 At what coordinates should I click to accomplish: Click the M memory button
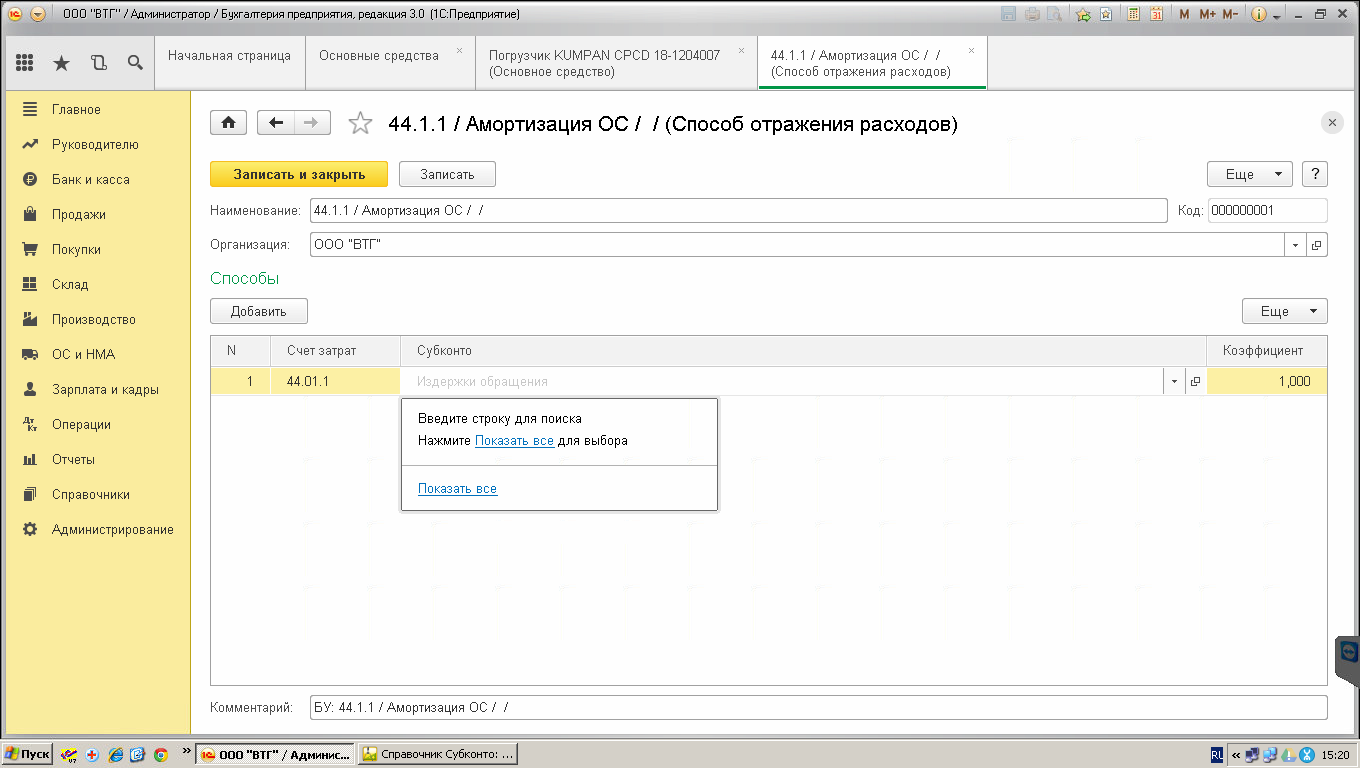[1185, 14]
